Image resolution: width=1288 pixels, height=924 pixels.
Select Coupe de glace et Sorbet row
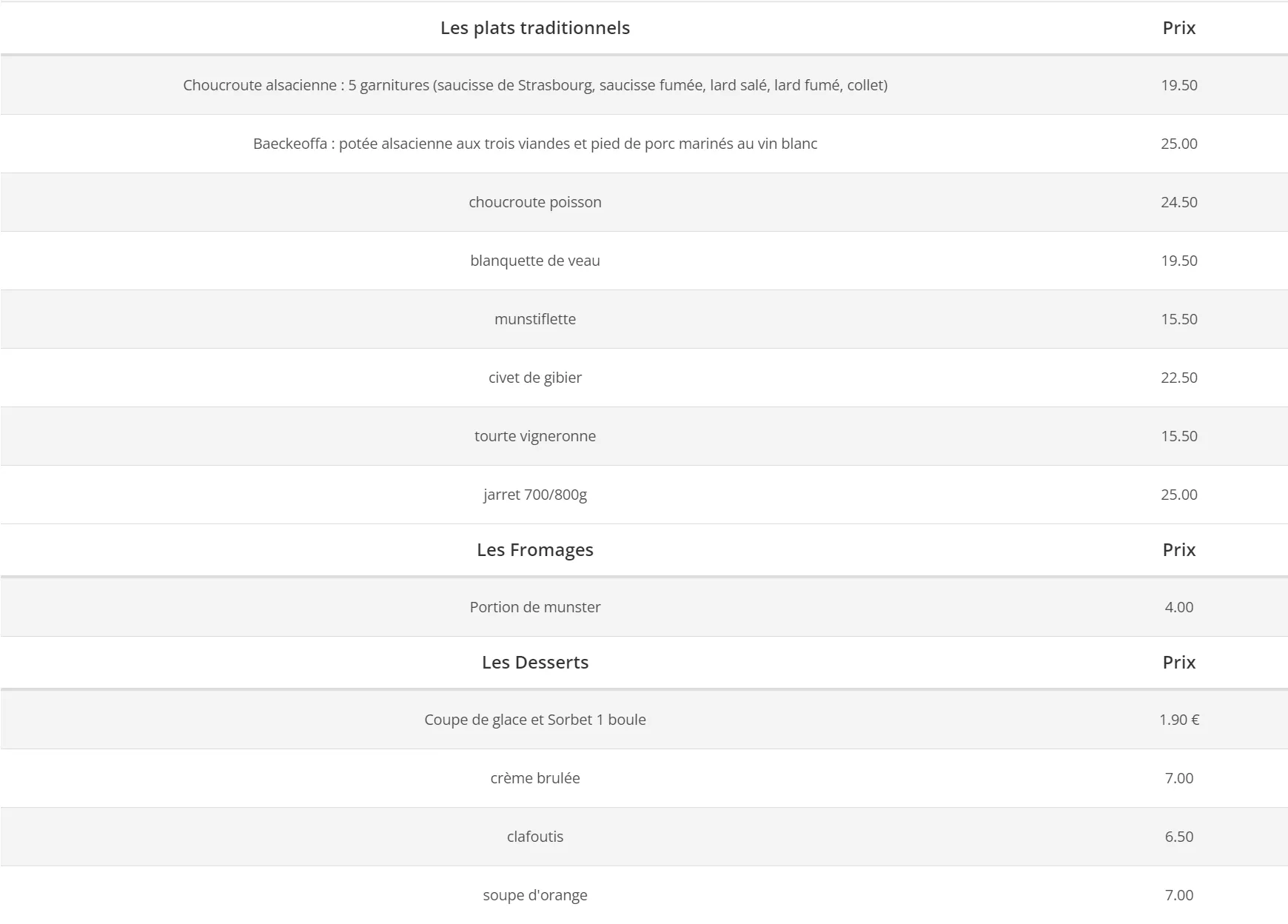(534, 720)
